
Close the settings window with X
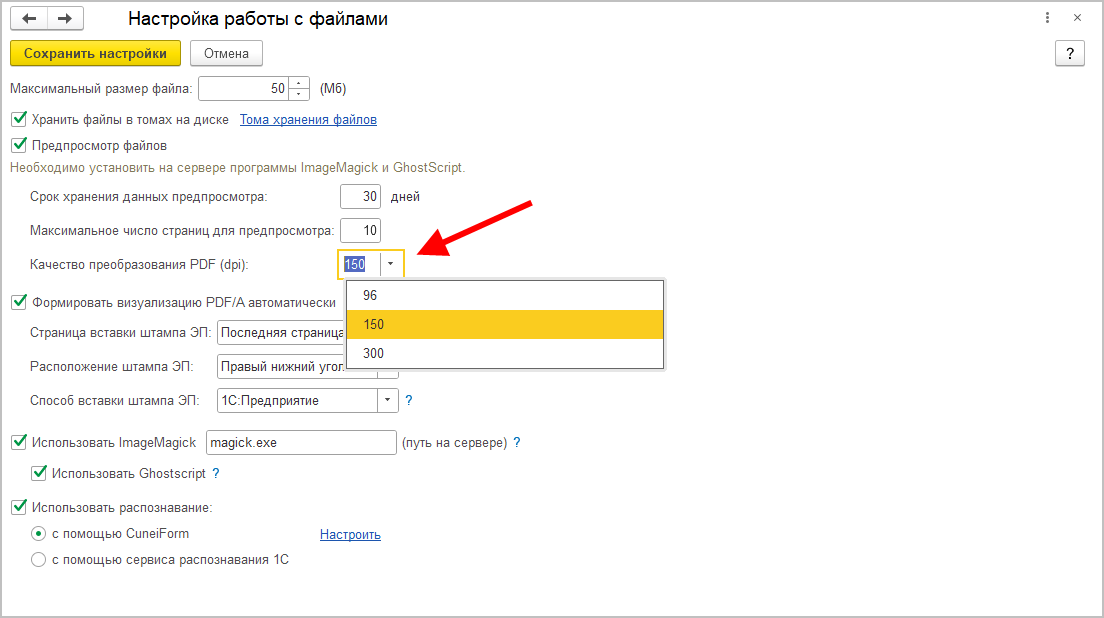[1077, 18]
